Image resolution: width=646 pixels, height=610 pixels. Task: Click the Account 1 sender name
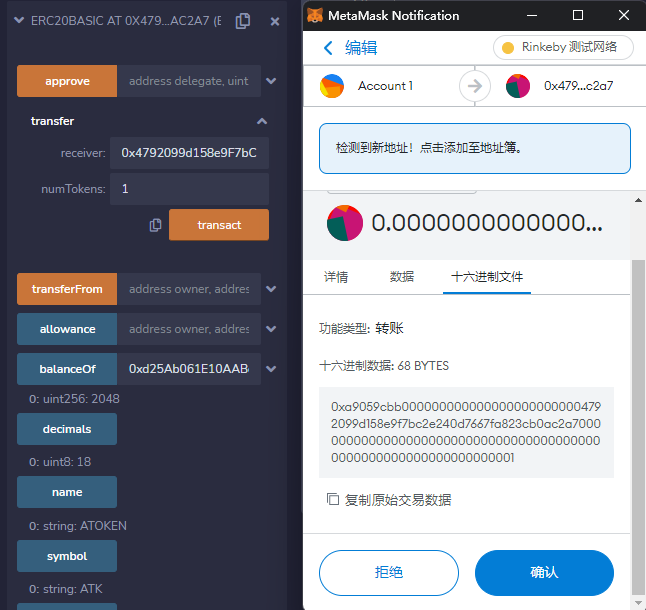(x=385, y=86)
